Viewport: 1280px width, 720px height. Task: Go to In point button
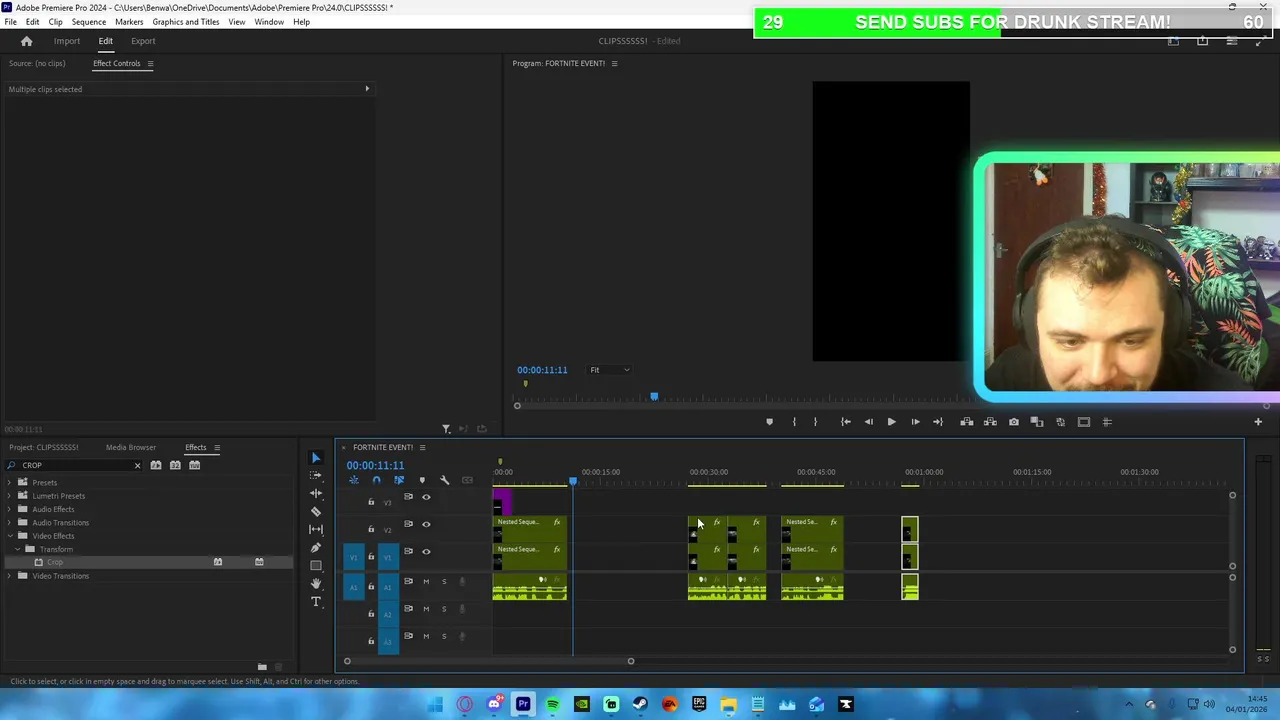click(845, 422)
